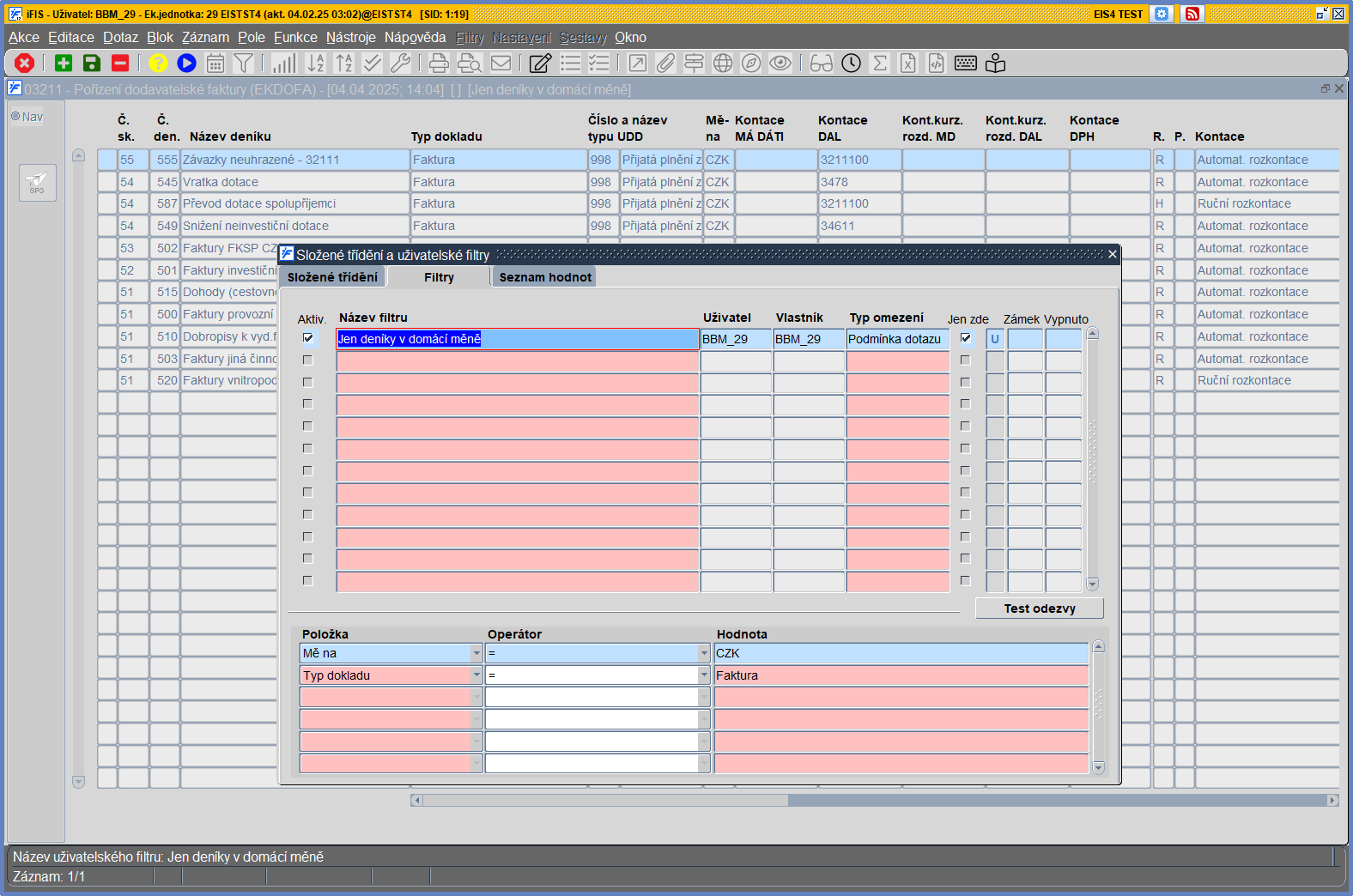Image resolution: width=1353 pixels, height=896 pixels.
Task: Click the blue play execute query icon
Action: 186,63
